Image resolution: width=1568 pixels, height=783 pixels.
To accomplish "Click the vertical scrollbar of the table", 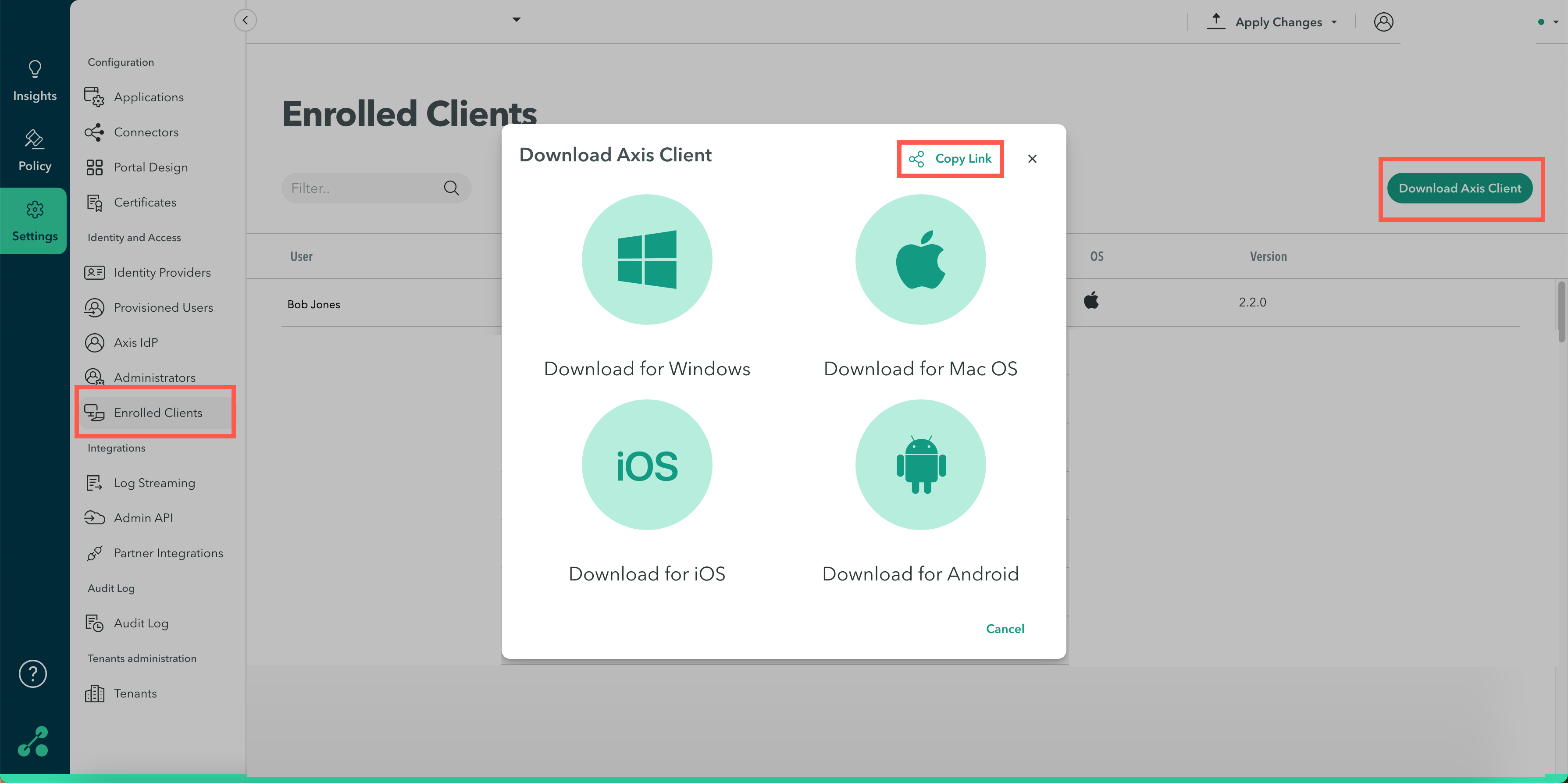I will click(x=1561, y=312).
